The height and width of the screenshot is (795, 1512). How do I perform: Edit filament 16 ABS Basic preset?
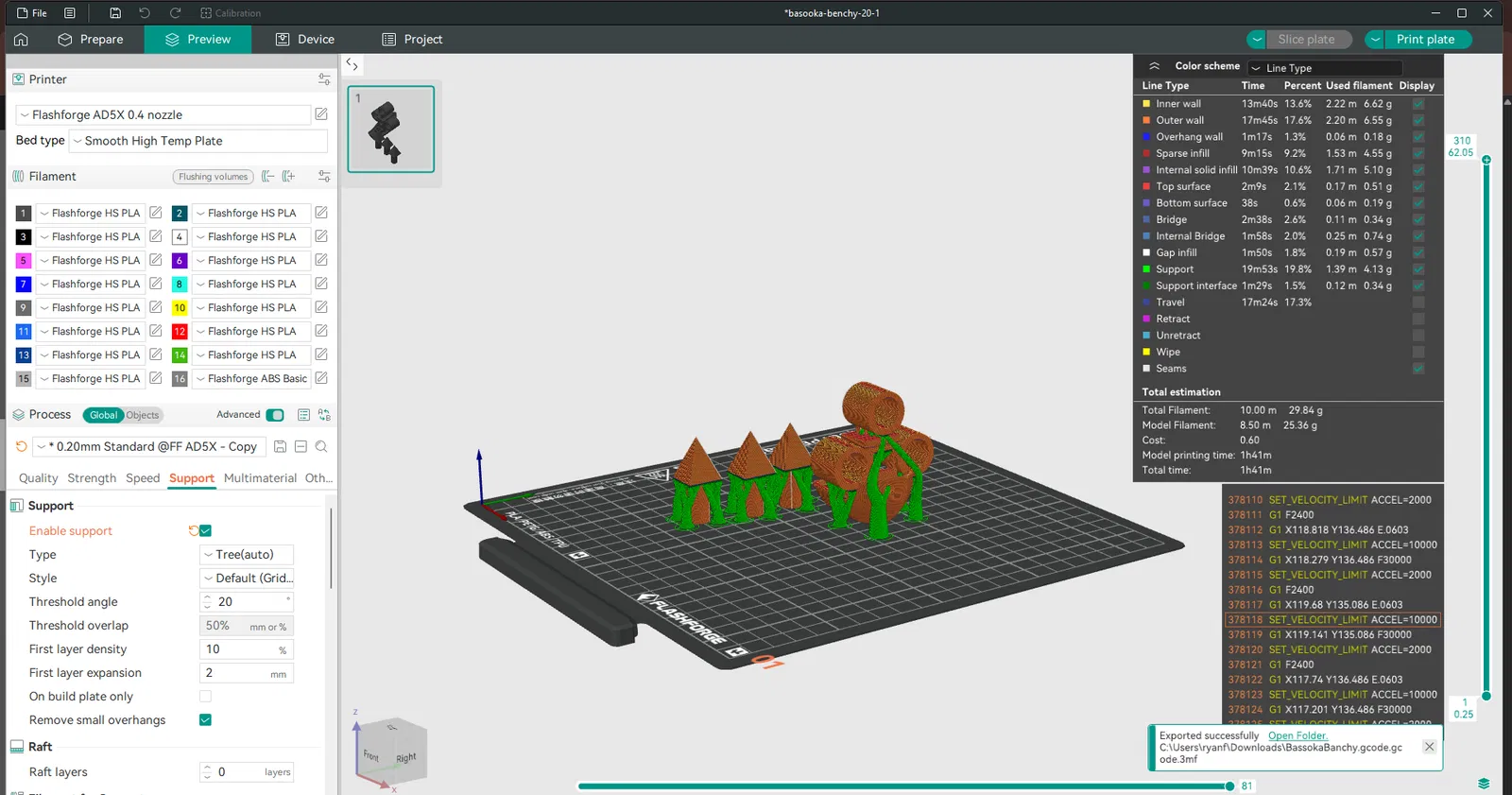point(321,378)
